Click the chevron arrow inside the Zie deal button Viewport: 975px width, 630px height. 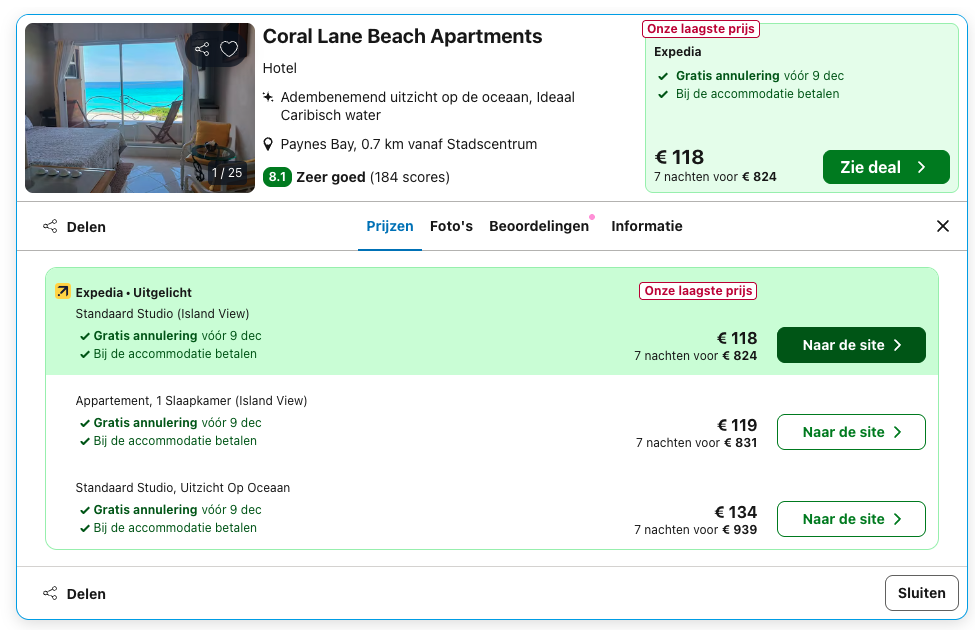point(919,167)
